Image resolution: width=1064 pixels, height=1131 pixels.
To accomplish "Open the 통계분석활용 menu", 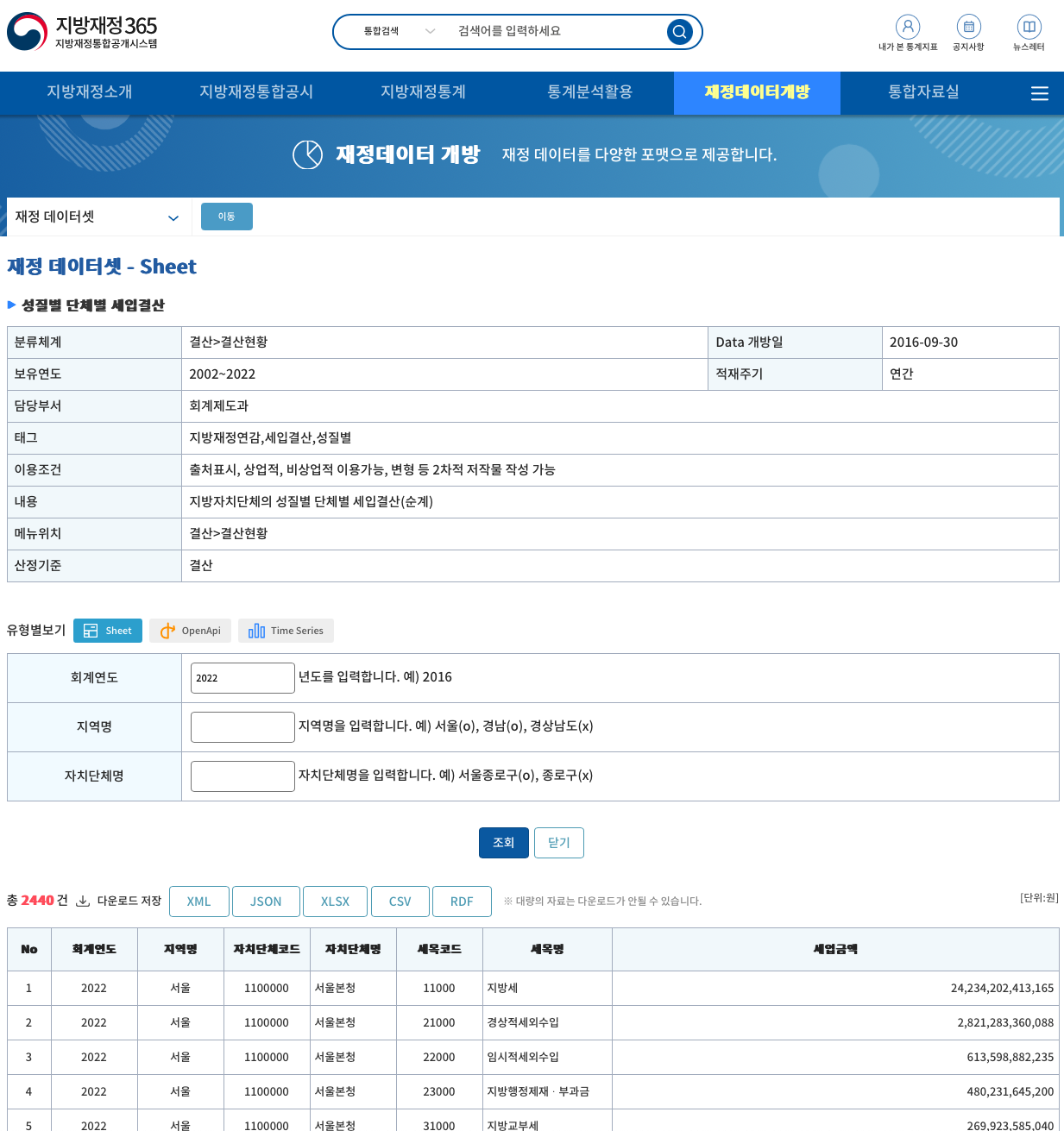I will click(589, 92).
